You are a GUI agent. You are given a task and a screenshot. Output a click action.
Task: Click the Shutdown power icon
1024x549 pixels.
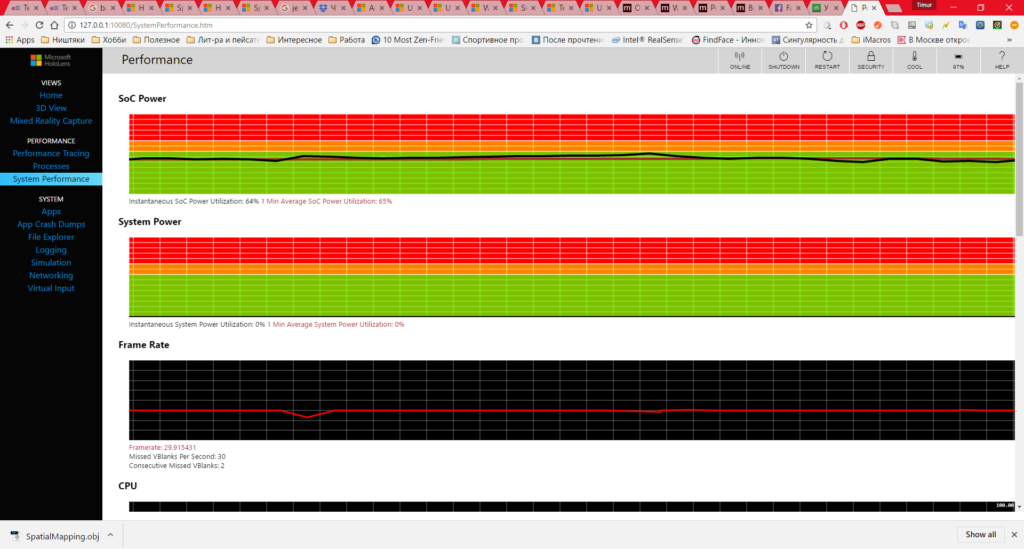pos(783,57)
